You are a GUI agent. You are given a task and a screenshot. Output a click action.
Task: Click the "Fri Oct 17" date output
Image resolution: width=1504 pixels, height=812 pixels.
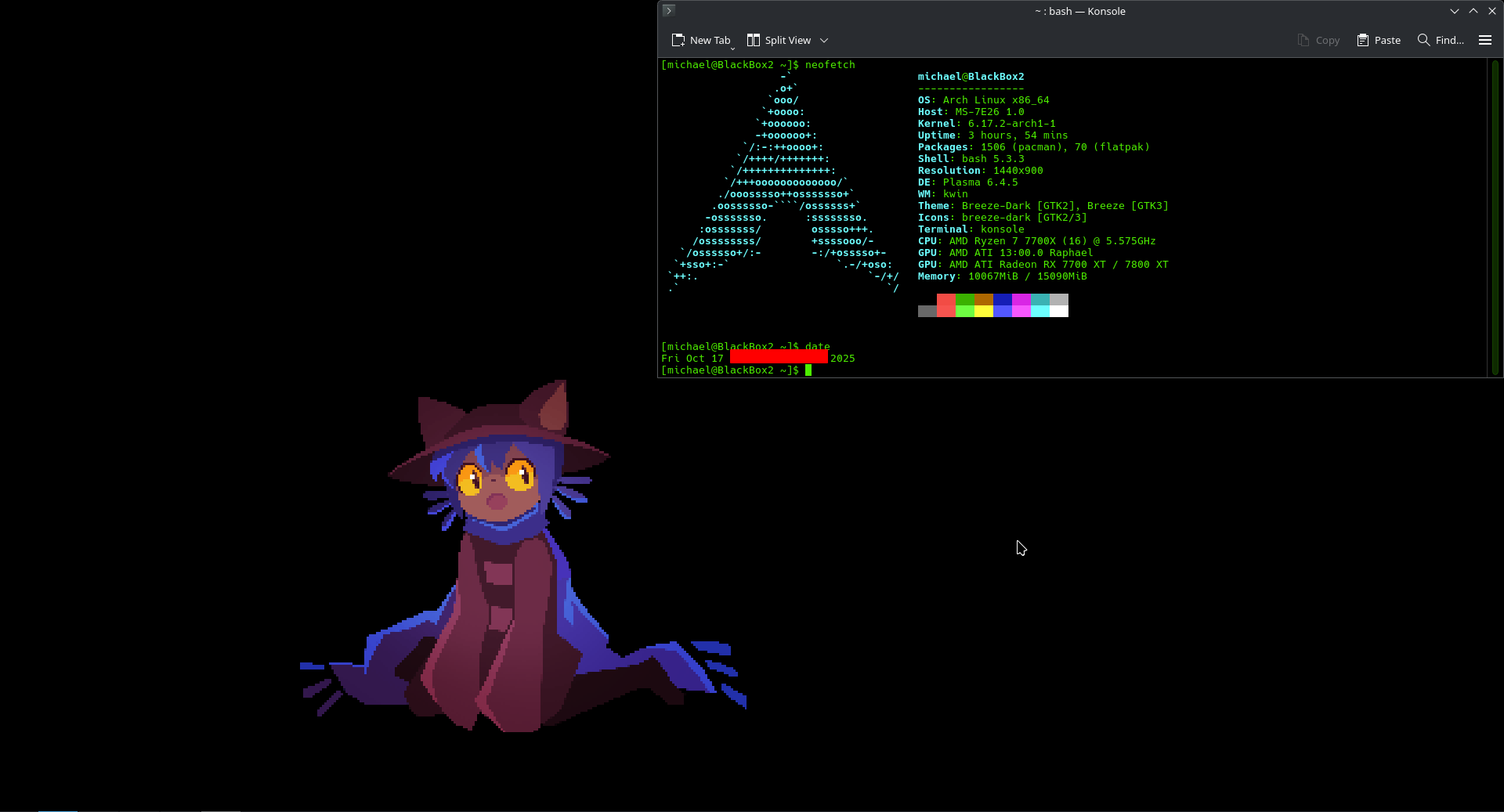coord(692,359)
